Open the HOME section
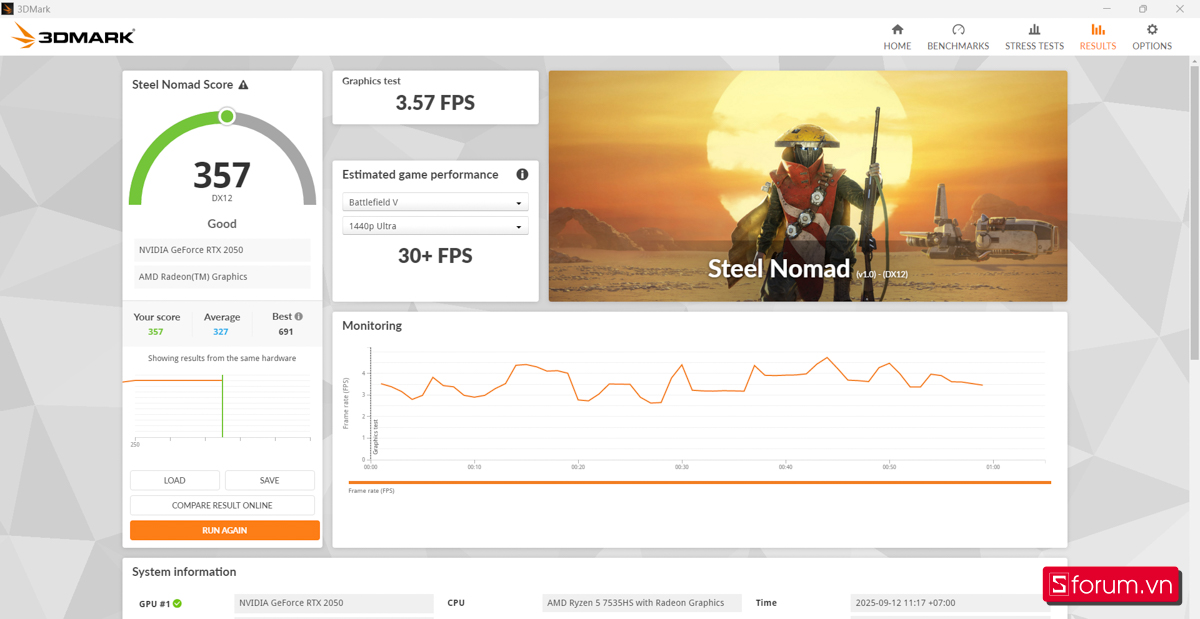The width and height of the screenshot is (1200, 619). pos(897,37)
